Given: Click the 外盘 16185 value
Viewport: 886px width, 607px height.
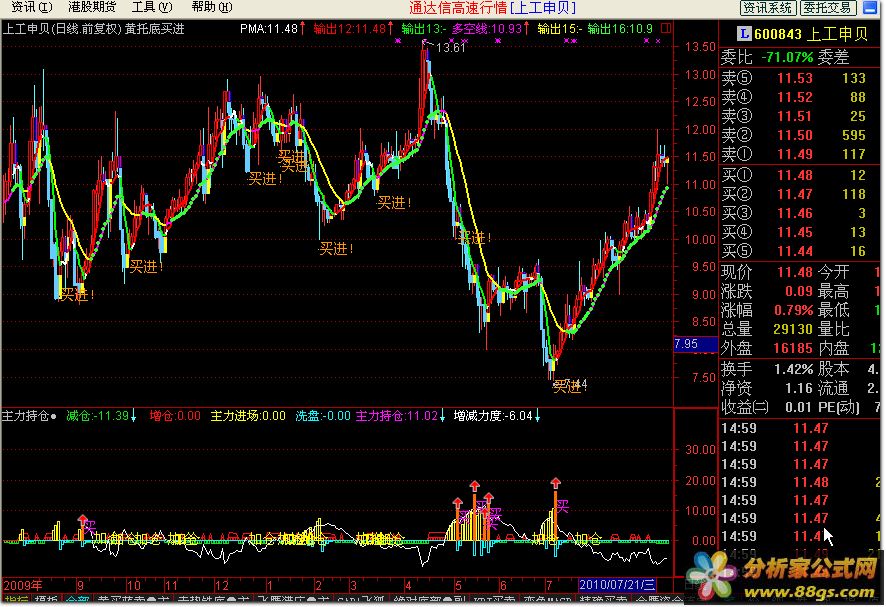Looking at the screenshot, I should 793,348.
